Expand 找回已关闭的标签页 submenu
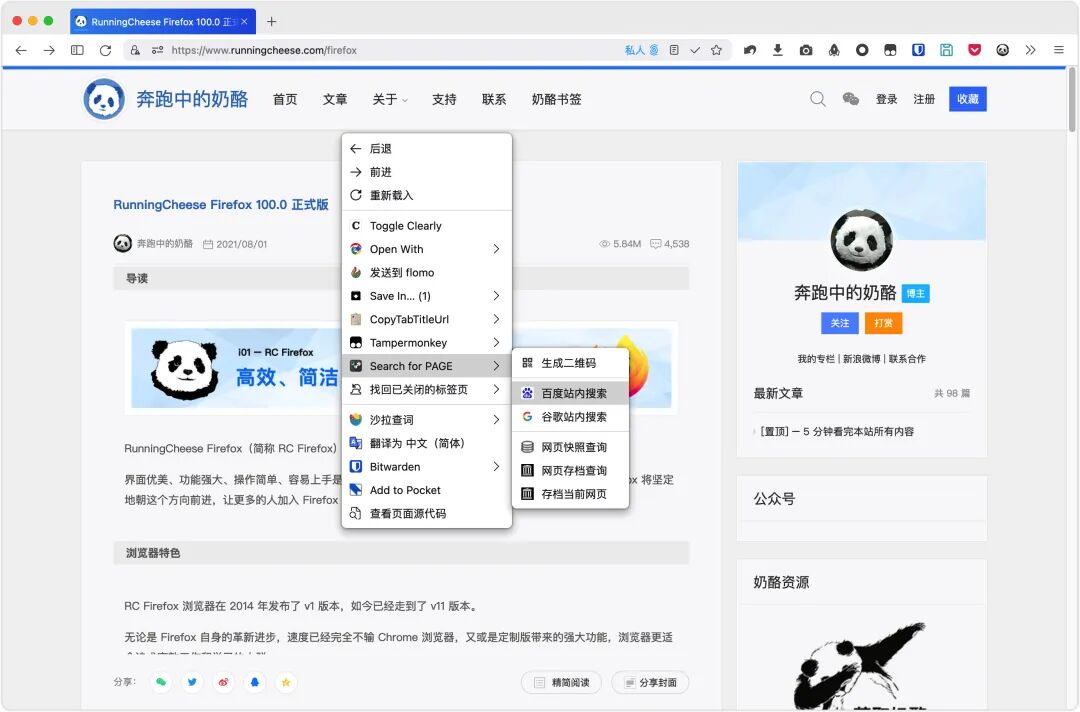This screenshot has height=712, width=1080. pos(426,390)
